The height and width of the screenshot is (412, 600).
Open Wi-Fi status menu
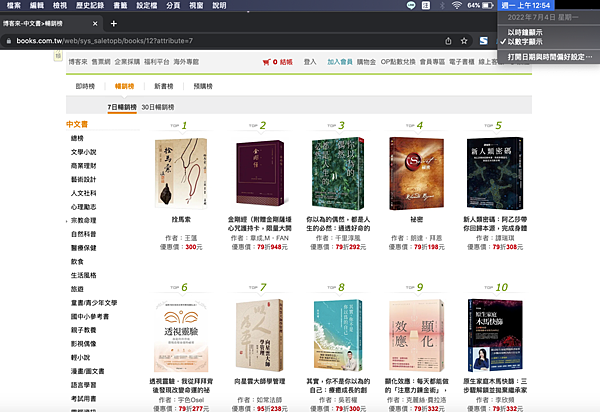tap(457, 5)
